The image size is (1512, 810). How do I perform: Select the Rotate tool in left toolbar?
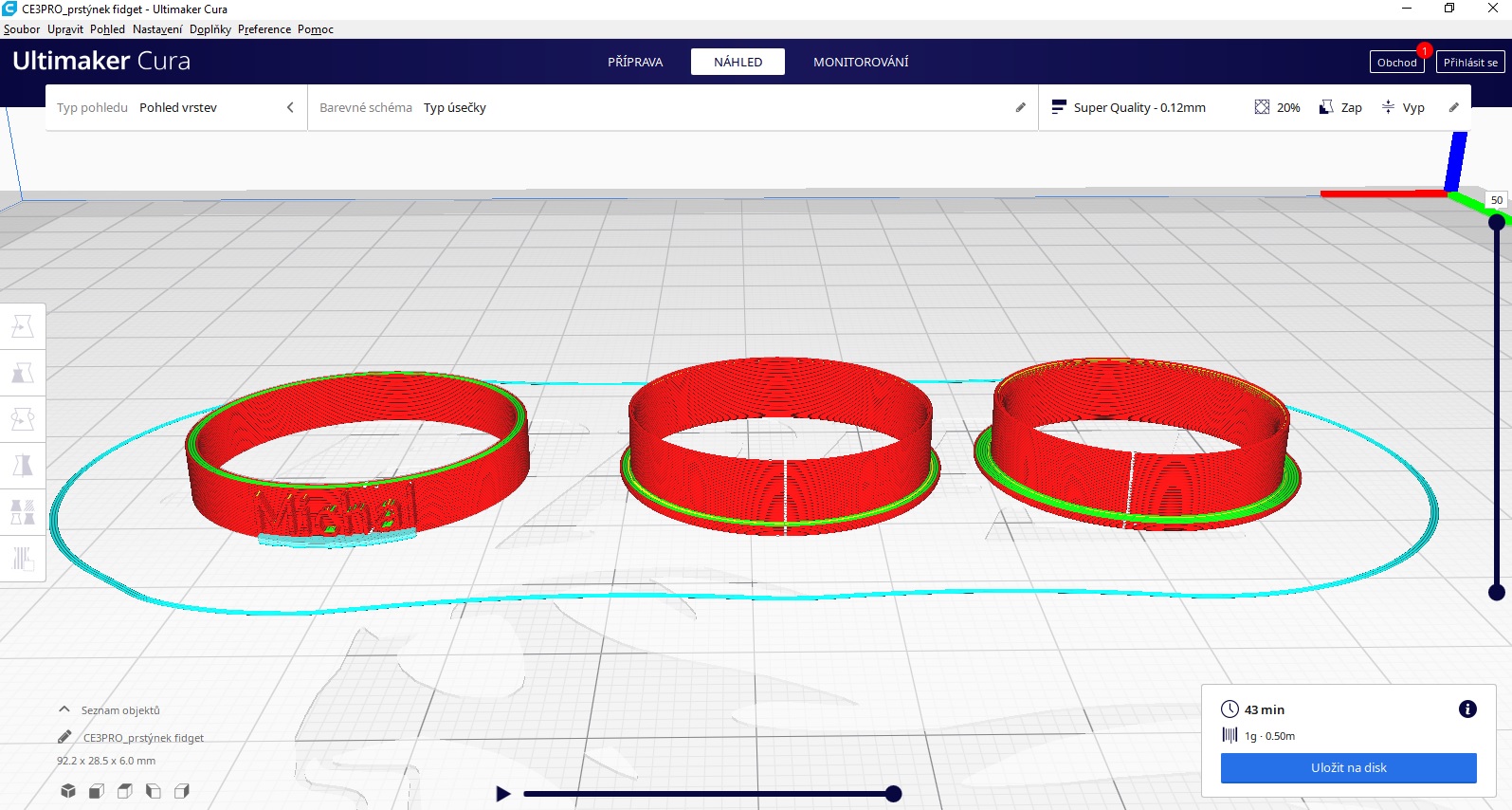[23, 419]
